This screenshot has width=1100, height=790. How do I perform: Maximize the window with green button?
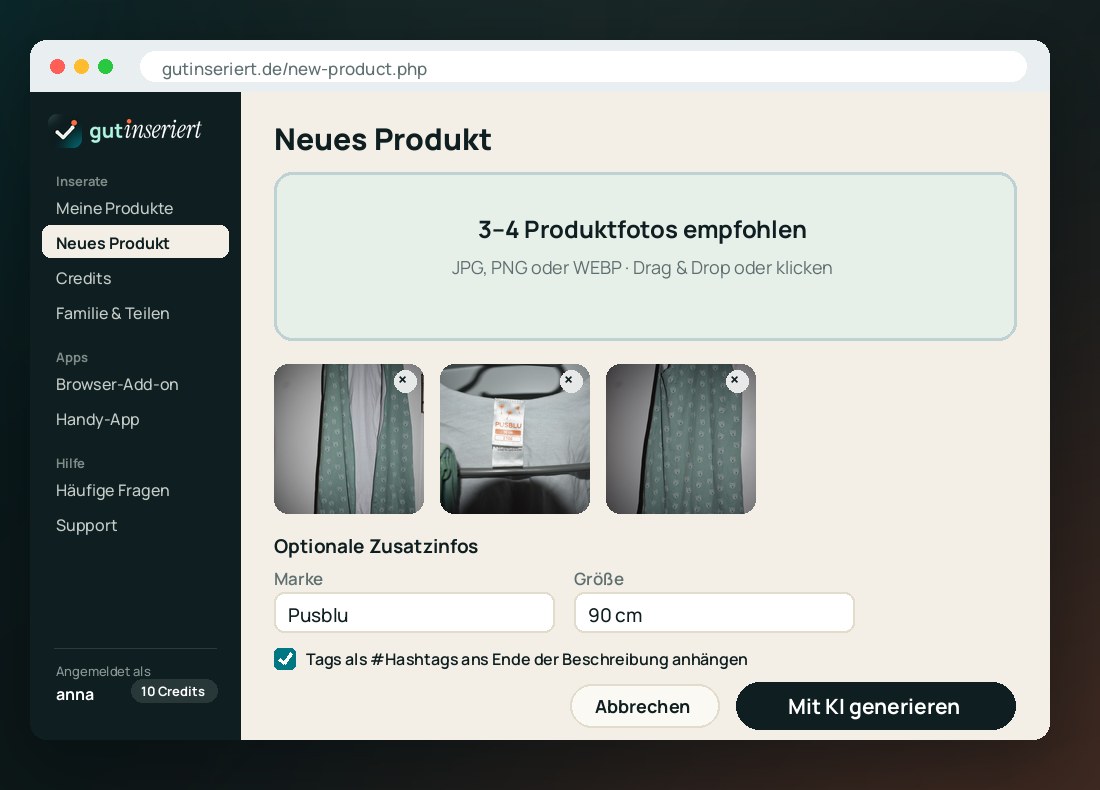point(105,67)
